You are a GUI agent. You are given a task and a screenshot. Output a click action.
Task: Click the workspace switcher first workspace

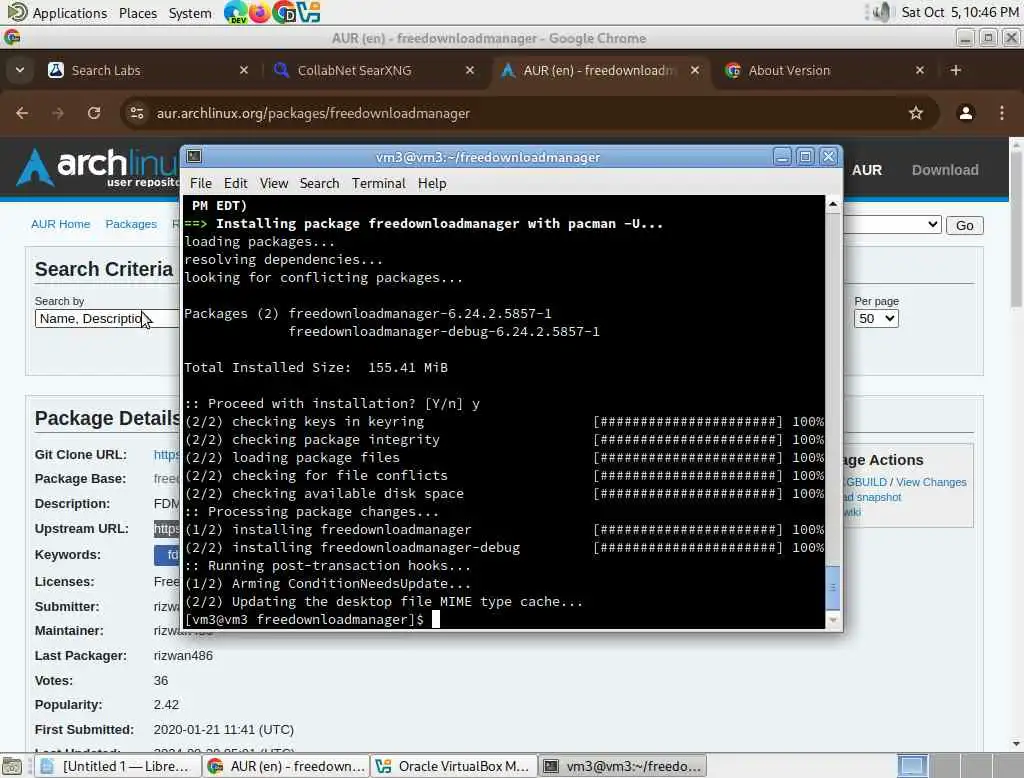[912, 766]
